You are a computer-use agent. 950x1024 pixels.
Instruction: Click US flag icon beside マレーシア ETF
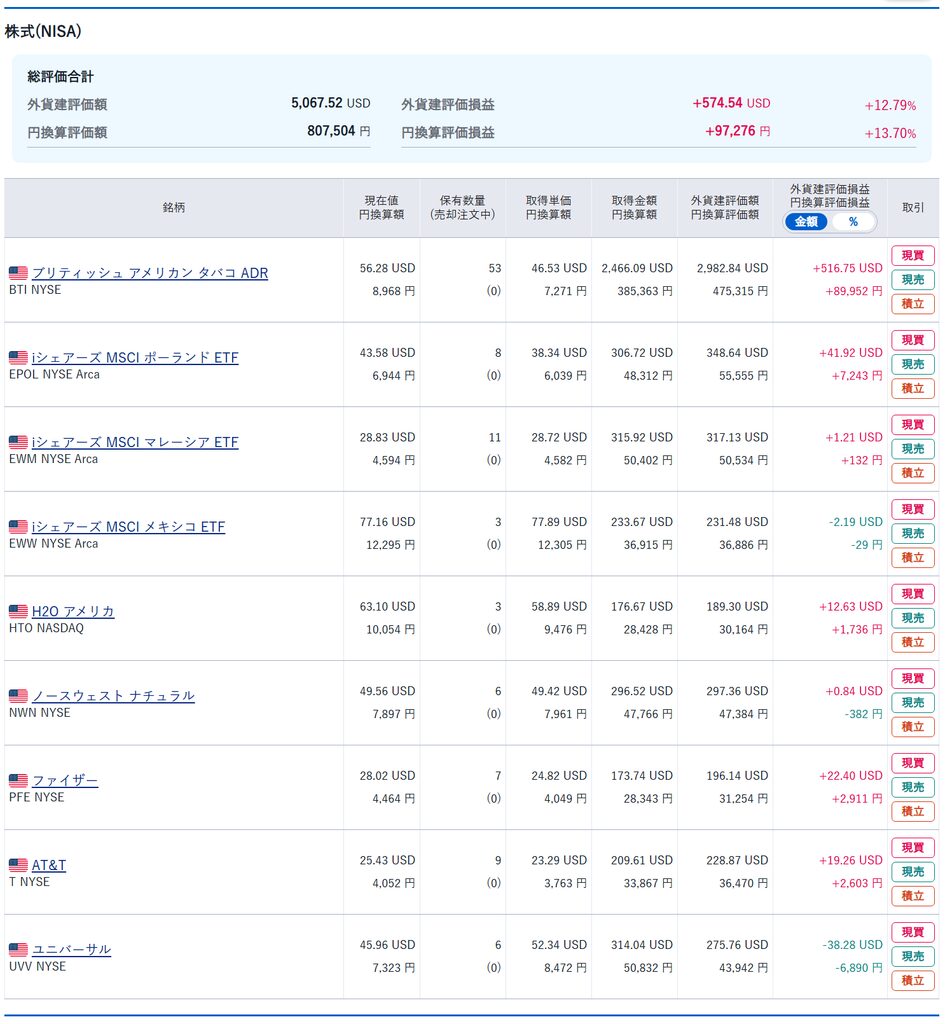tap(18, 442)
